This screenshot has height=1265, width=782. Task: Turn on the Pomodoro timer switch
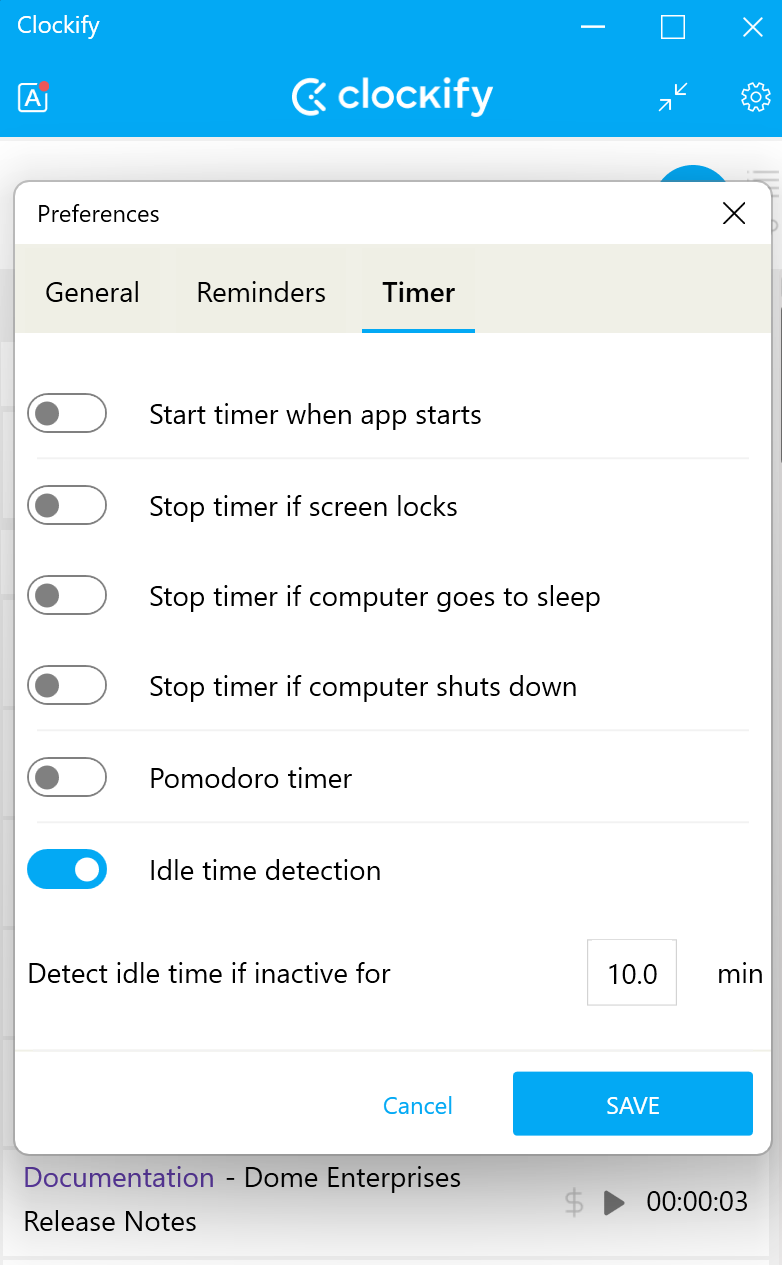(x=66, y=777)
